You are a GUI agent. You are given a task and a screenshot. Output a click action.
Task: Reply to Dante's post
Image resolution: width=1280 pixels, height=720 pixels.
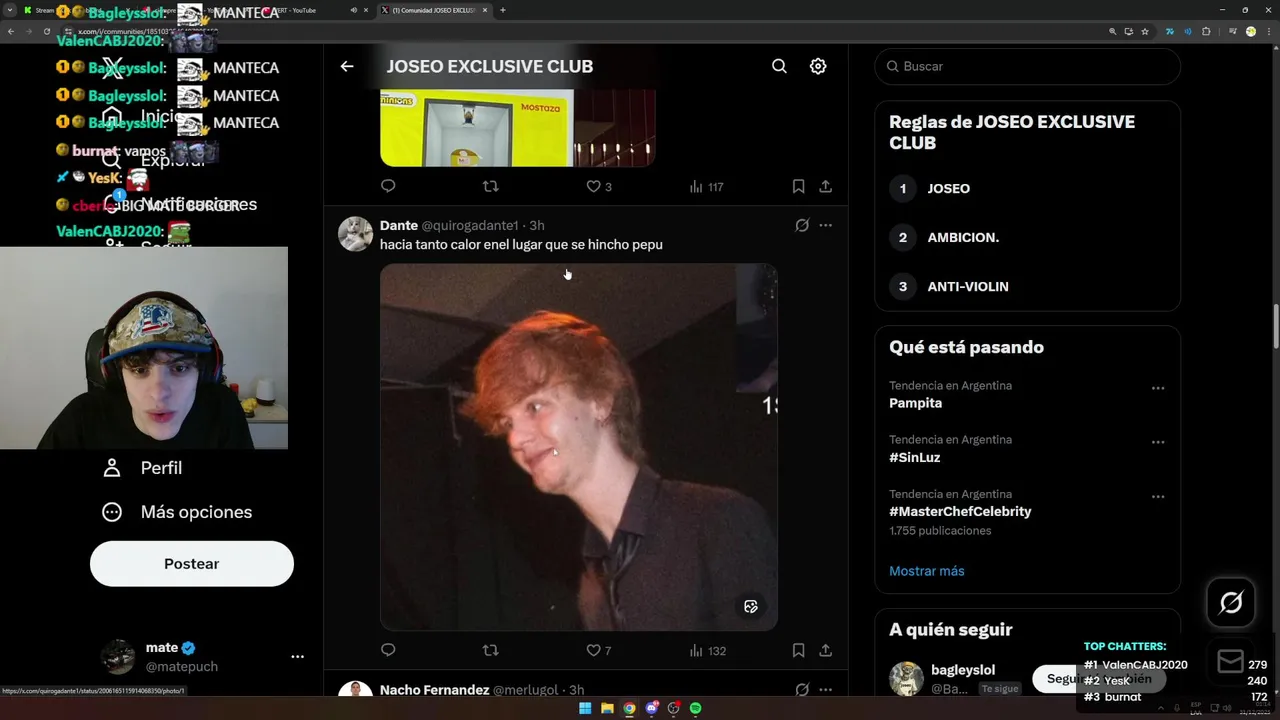coord(388,650)
